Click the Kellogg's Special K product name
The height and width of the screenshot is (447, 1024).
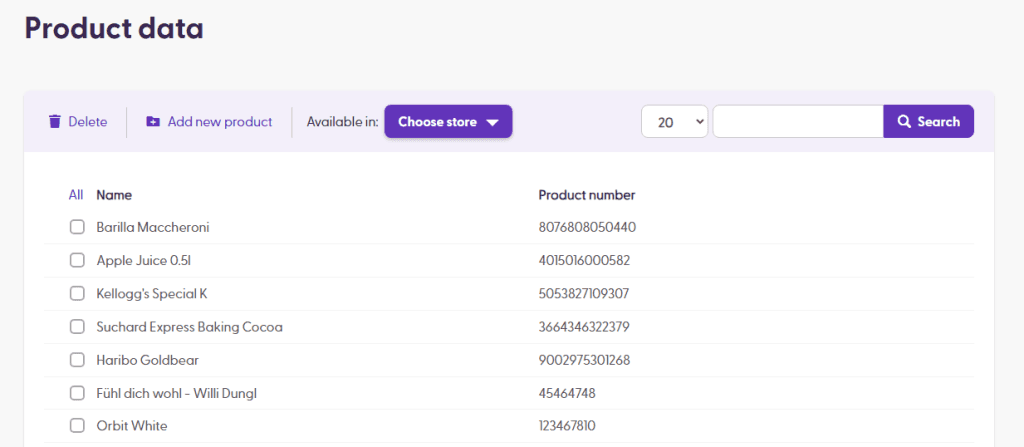click(x=152, y=293)
